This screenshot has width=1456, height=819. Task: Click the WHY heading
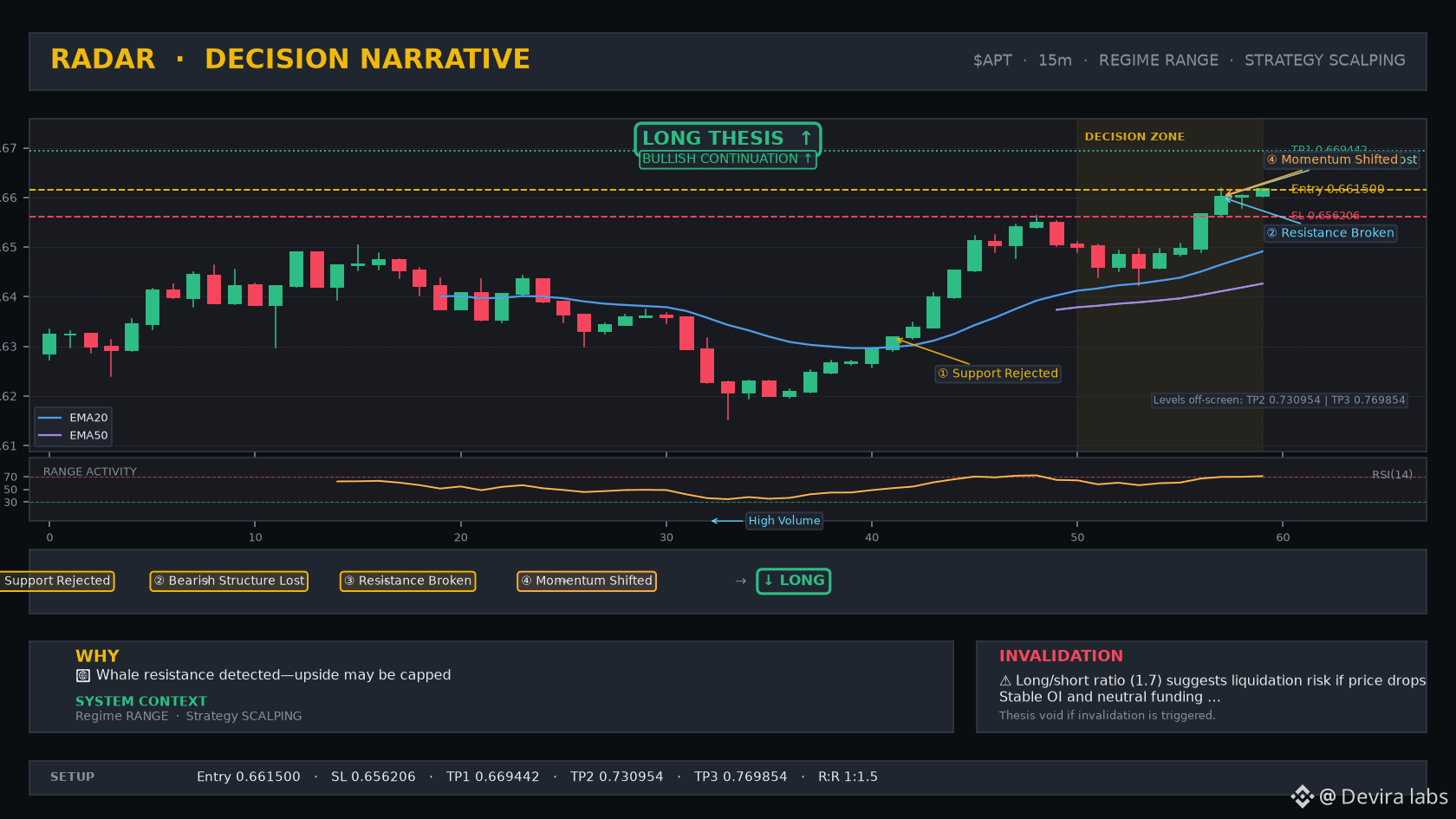[x=97, y=656]
